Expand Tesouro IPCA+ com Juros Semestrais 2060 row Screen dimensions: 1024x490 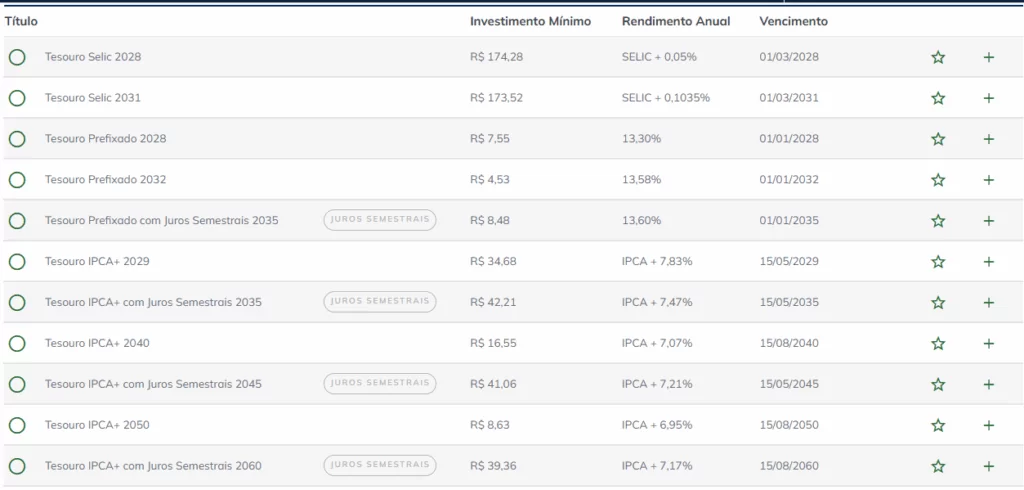[x=989, y=466]
